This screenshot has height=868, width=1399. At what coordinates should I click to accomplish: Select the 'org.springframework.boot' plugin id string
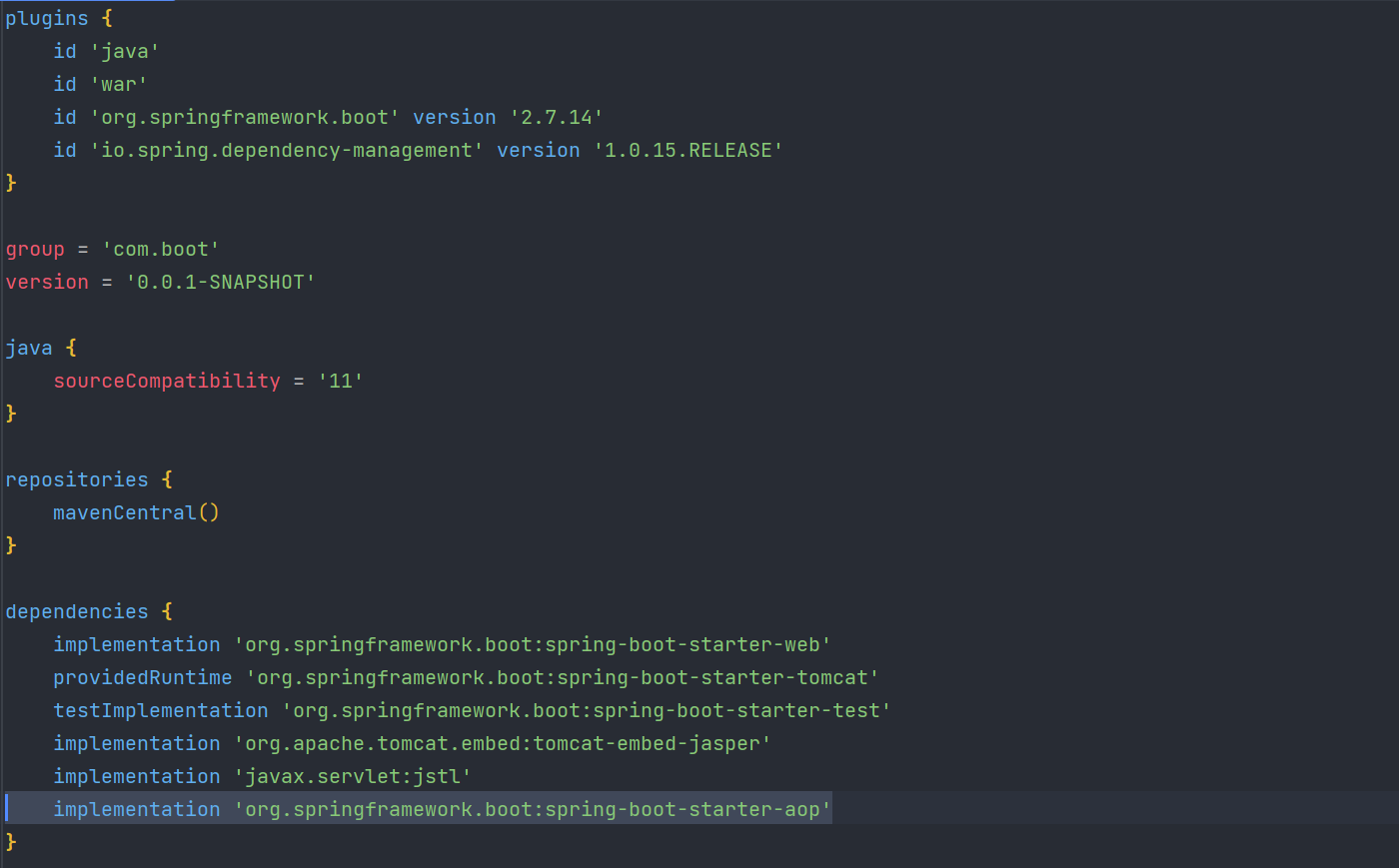click(x=245, y=117)
